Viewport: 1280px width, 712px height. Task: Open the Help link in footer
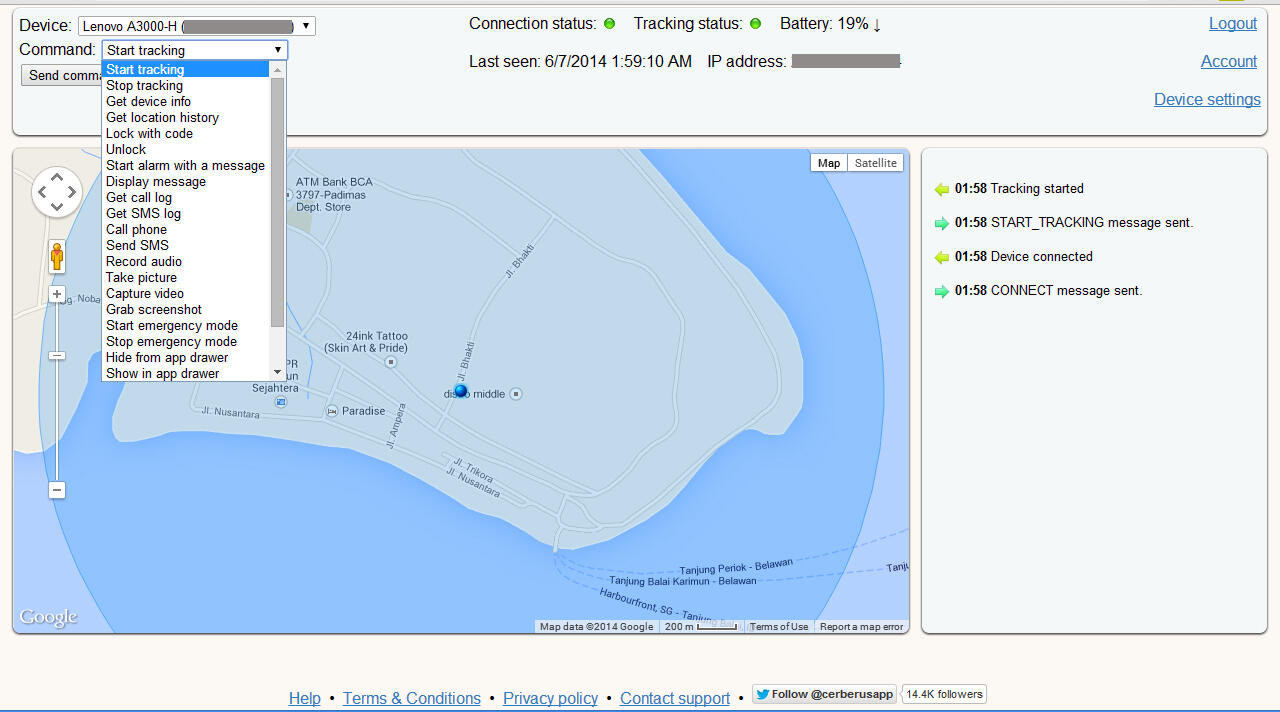[305, 698]
